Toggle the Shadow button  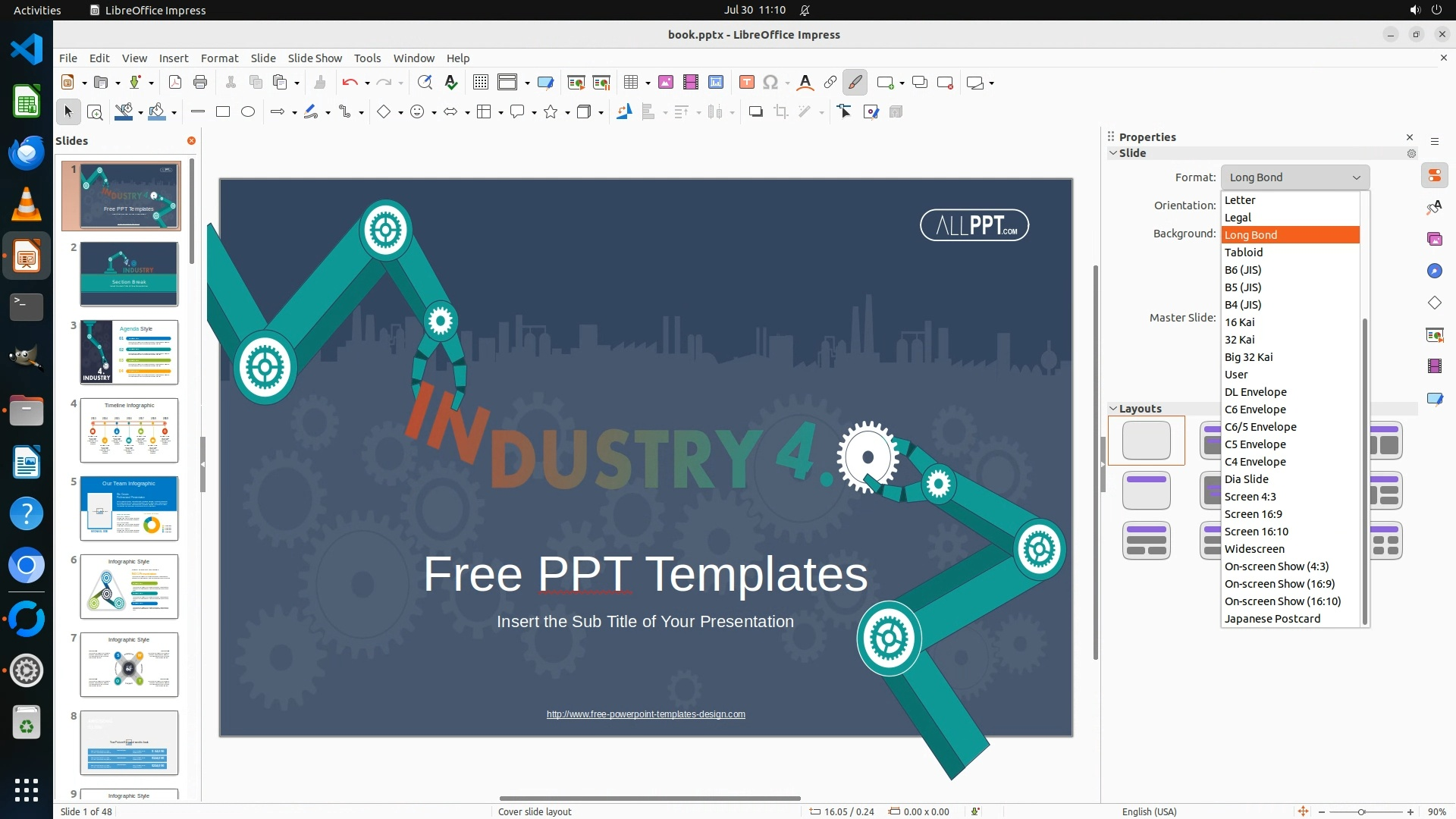point(755,112)
